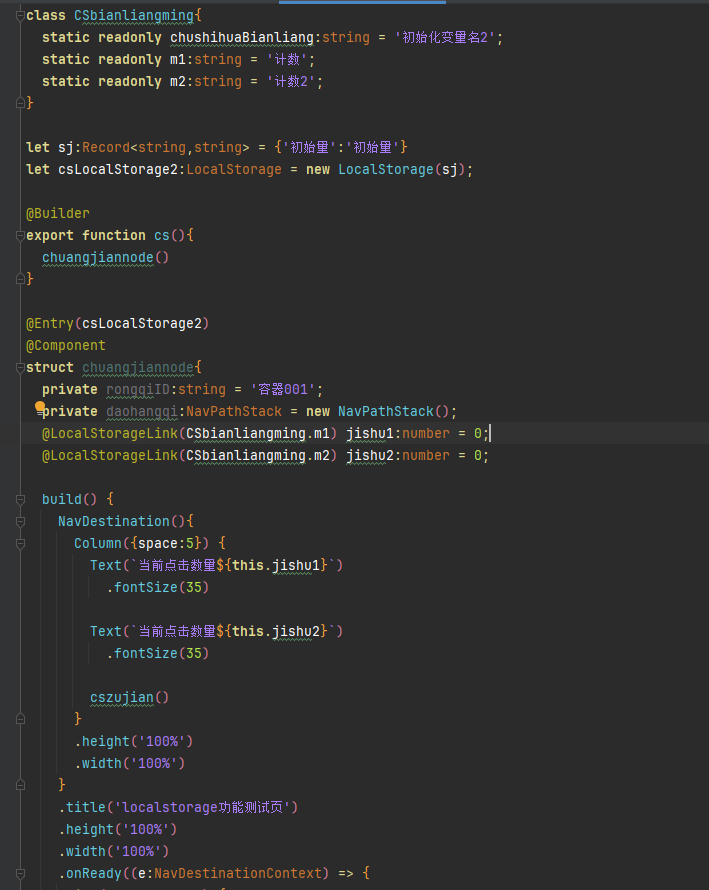Image resolution: width=709 pixels, height=890 pixels.
Task: Click the yellow lightbulb quick-fix icon
Action: click(x=40, y=408)
